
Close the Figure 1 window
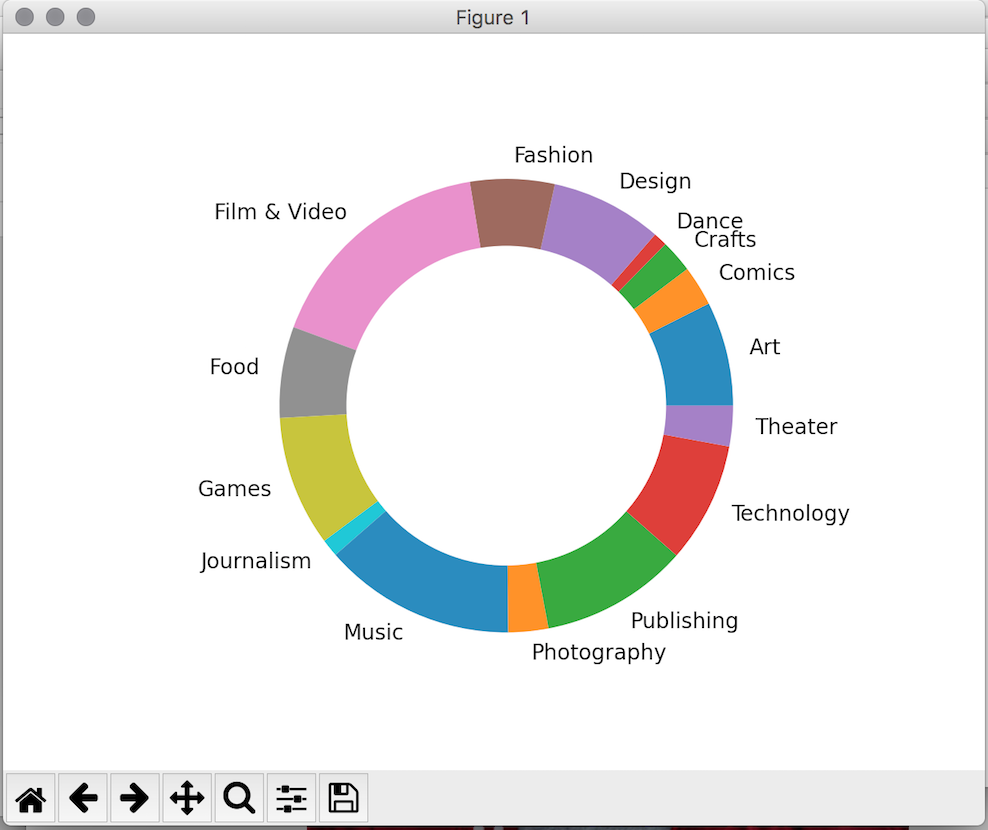pyautogui.click(x=25, y=17)
